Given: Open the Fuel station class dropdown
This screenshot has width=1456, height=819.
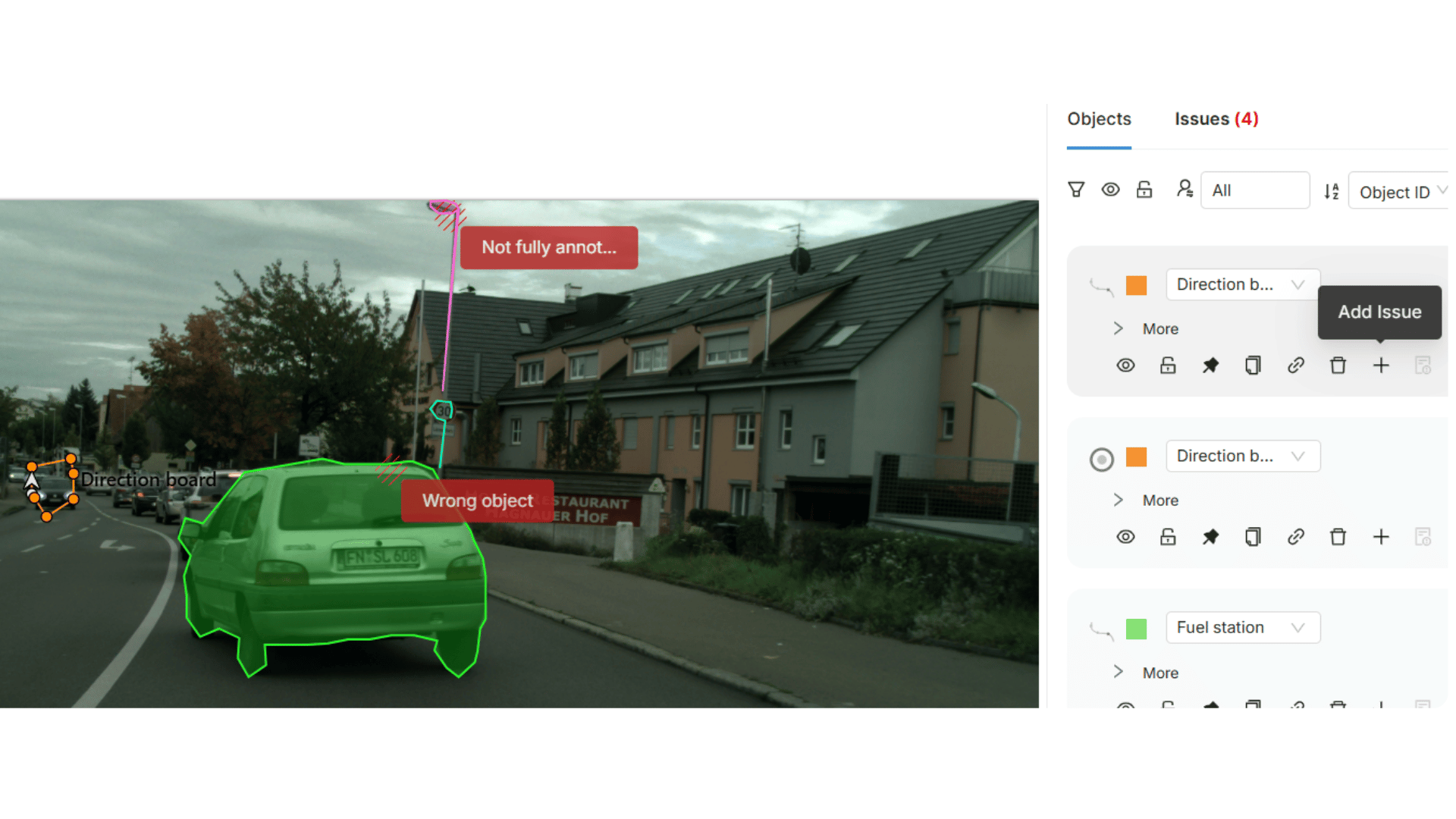Looking at the screenshot, I should (x=1242, y=627).
